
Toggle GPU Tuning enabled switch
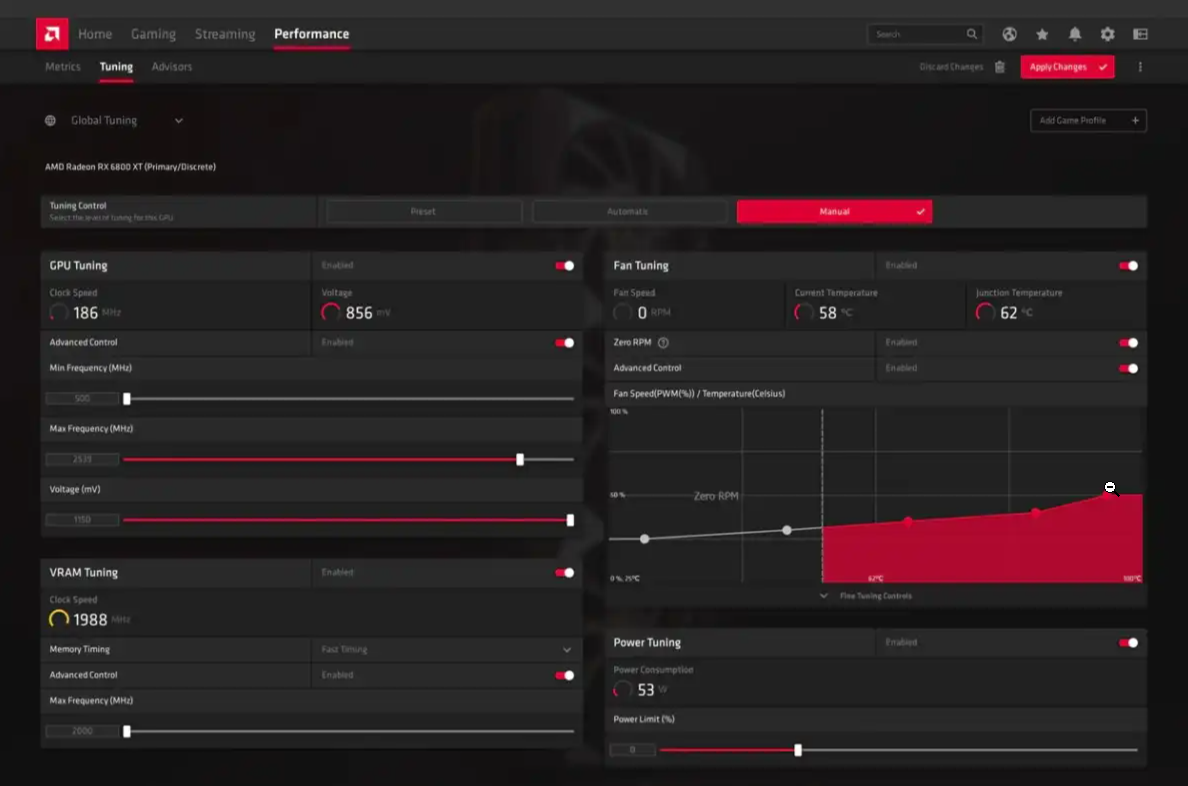(x=564, y=265)
